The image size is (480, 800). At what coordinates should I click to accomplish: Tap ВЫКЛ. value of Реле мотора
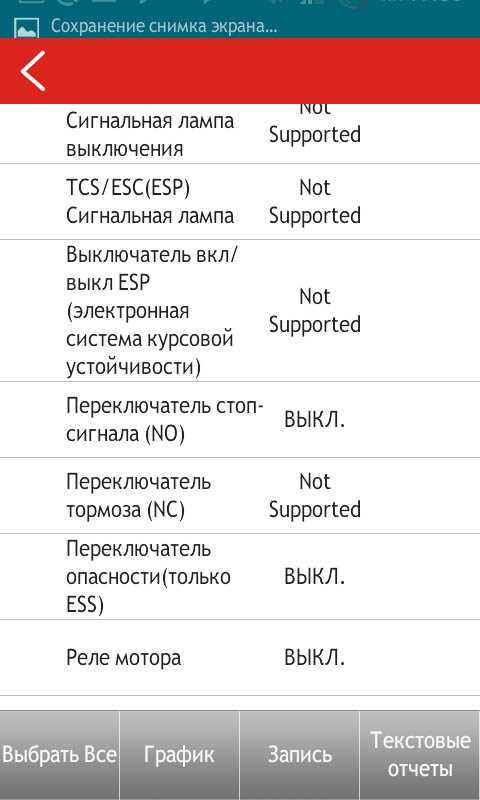315,658
